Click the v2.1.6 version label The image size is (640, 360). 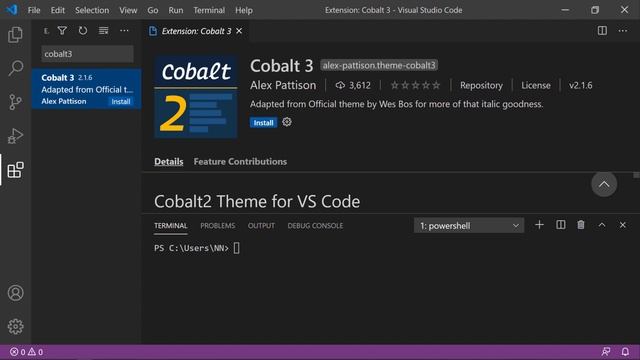click(580, 85)
